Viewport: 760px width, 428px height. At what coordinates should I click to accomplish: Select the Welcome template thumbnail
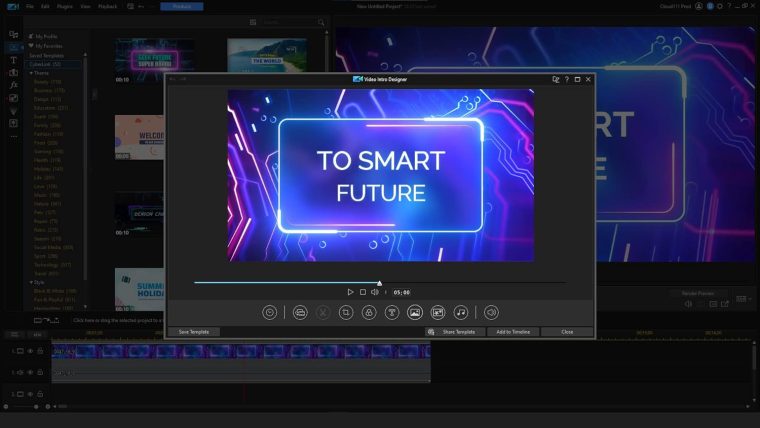[x=140, y=137]
